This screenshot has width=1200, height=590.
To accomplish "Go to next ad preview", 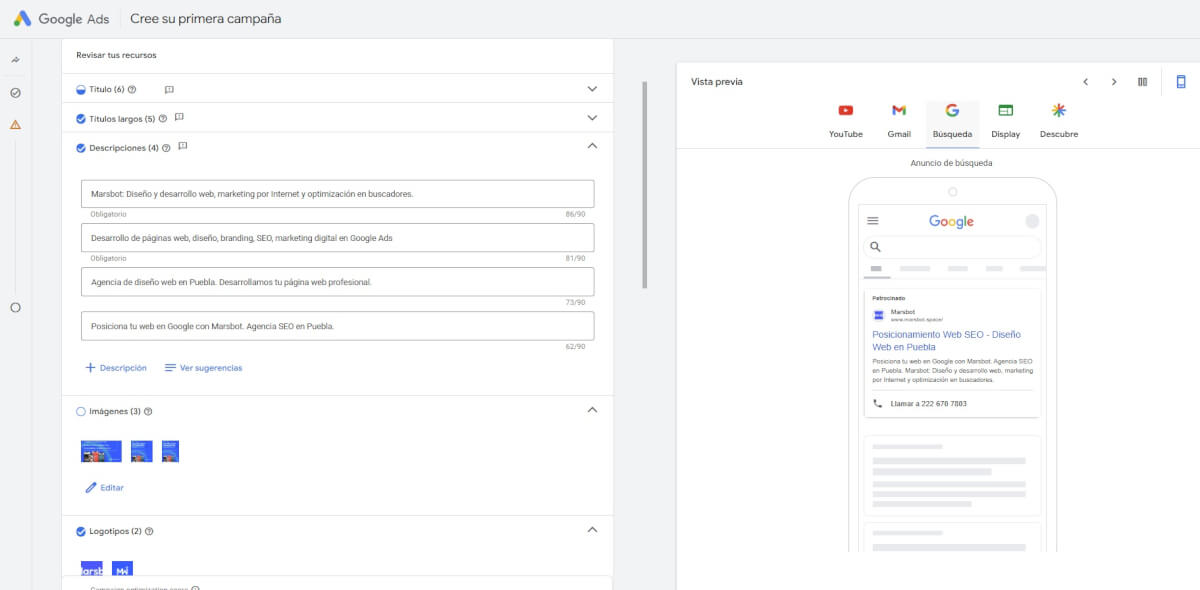I will 1114,82.
